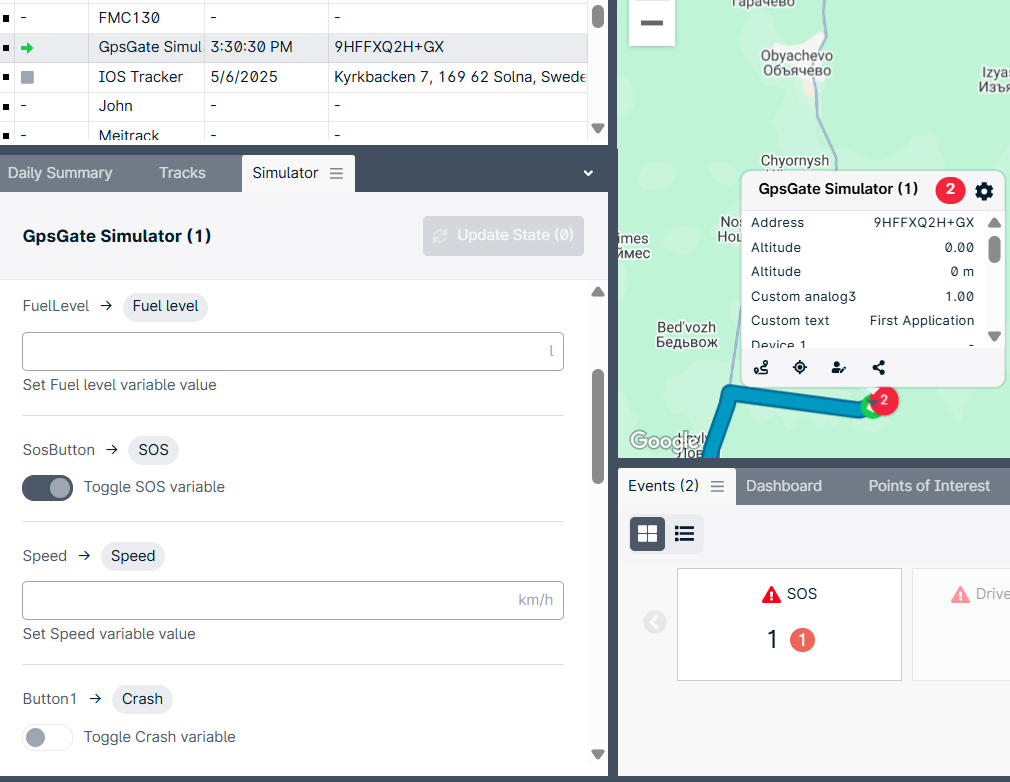The height and width of the screenshot is (782, 1010).
Task: Click the Update State (0) button
Action: click(503, 236)
